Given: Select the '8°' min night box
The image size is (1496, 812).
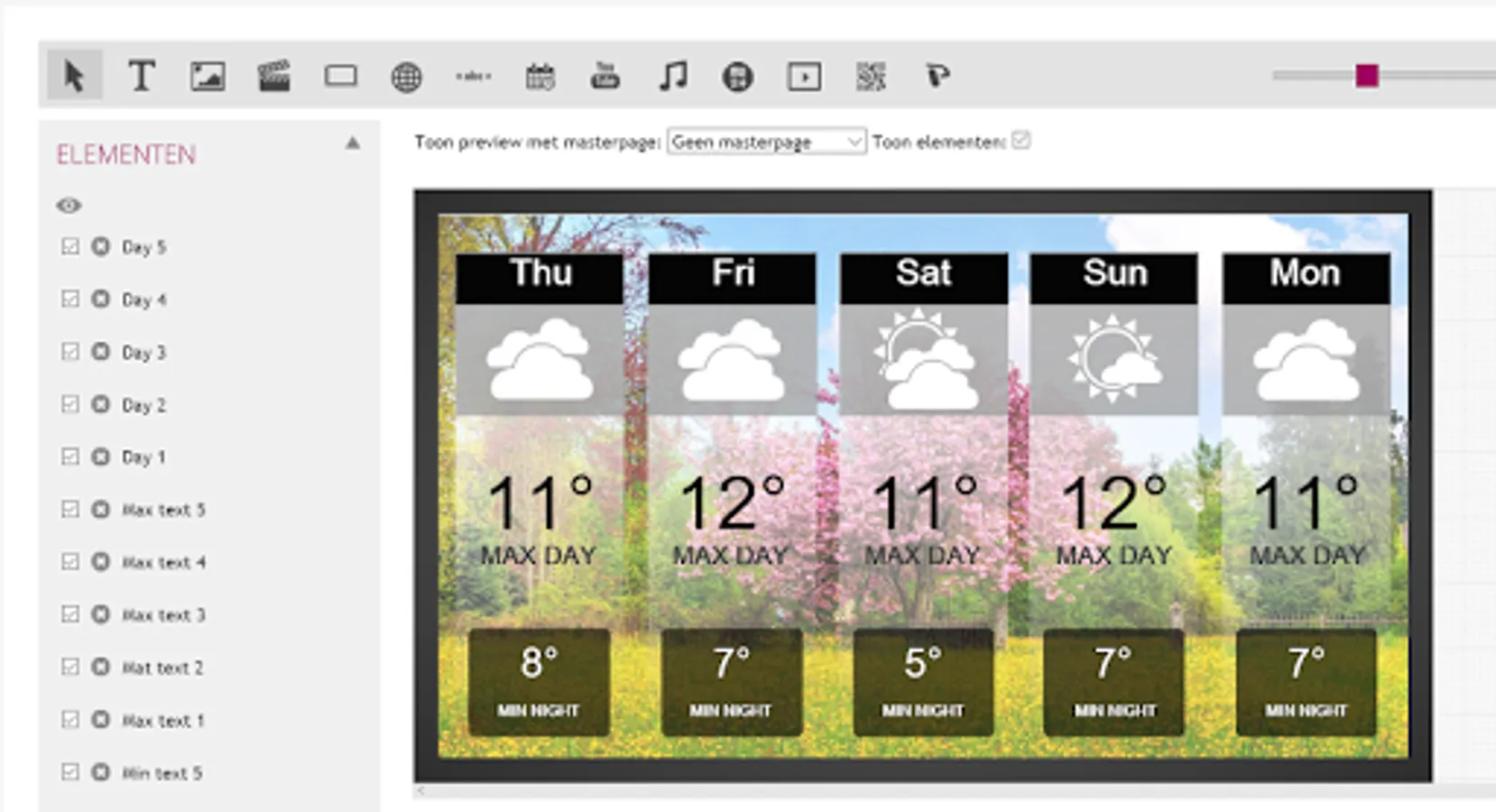Looking at the screenshot, I should 539,682.
